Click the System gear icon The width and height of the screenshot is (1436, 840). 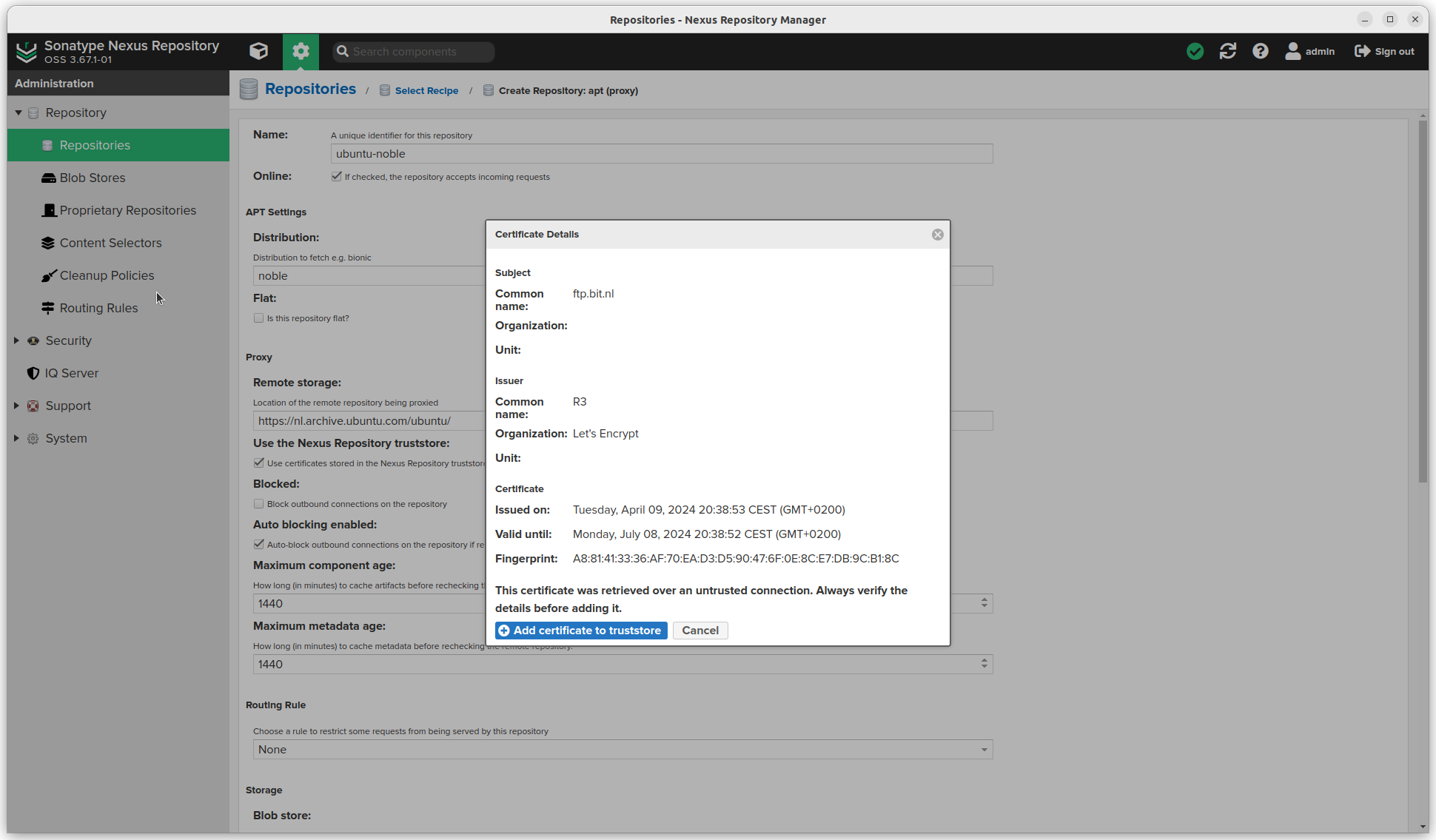[x=33, y=438]
